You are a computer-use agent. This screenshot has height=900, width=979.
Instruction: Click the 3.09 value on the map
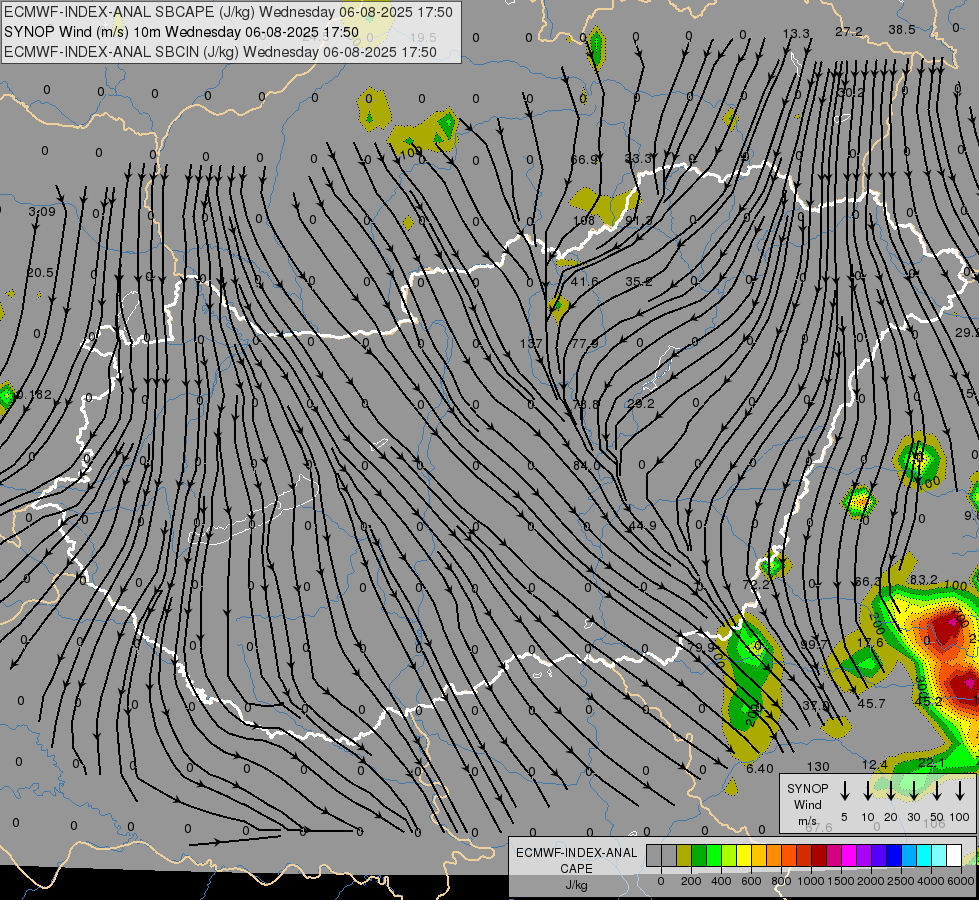point(42,212)
